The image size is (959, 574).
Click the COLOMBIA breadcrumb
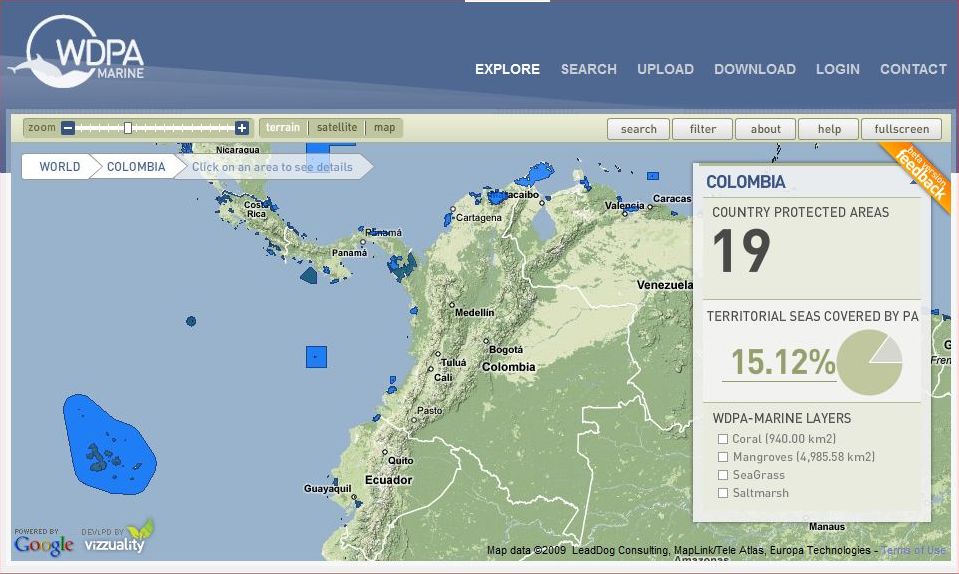point(136,166)
